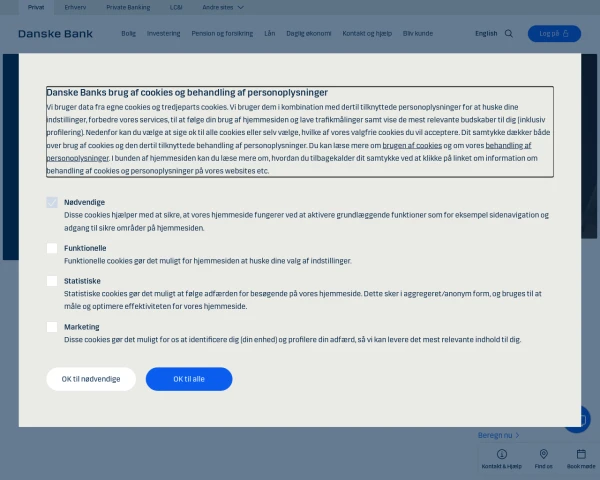Toggle the Nødvendige cookies checkbox
The width and height of the screenshot is (600, 480).
52,202
